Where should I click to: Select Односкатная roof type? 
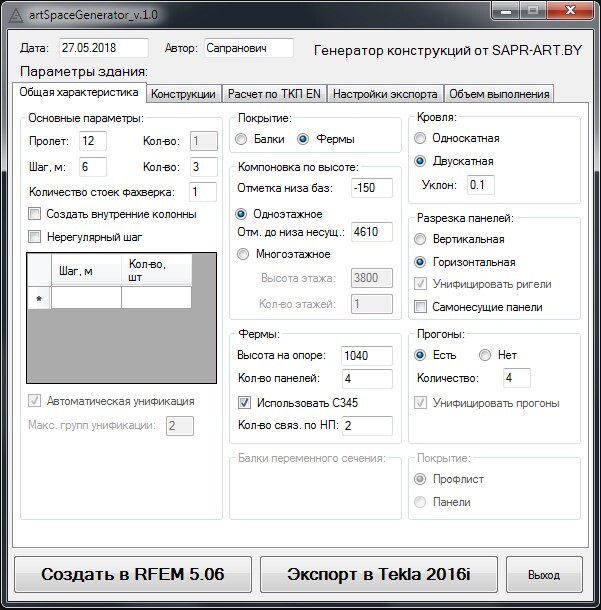[x=420, y=139]
